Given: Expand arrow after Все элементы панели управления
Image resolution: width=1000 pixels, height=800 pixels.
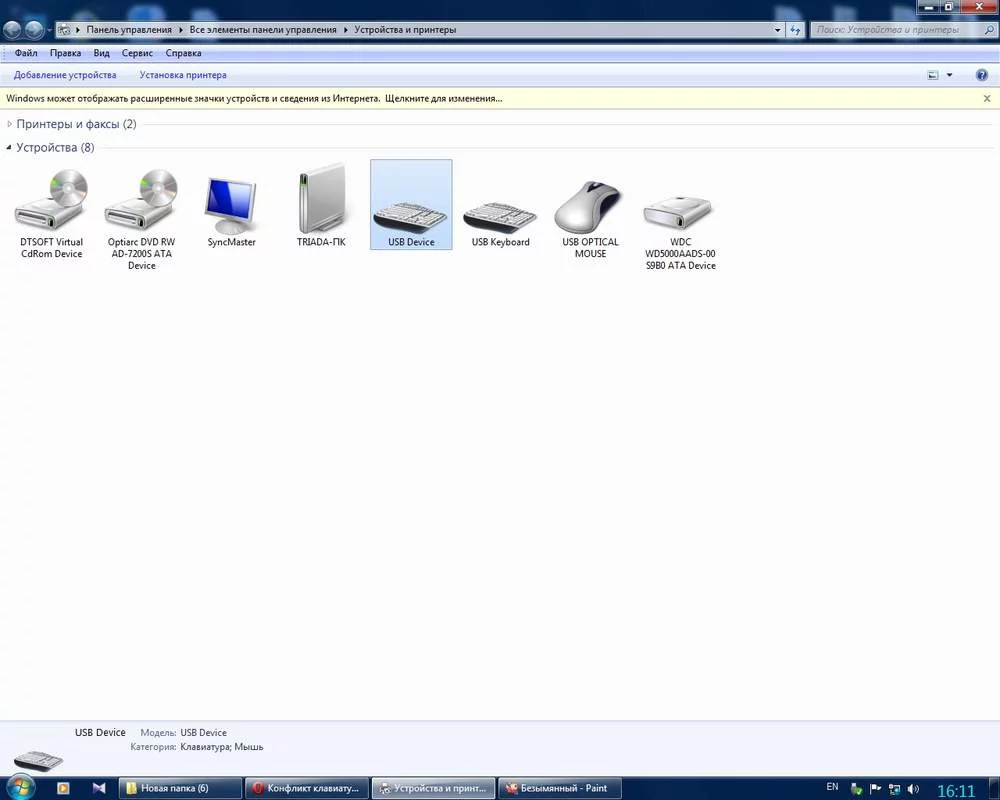Looking at the screenshot, I should tap(346, 30).
